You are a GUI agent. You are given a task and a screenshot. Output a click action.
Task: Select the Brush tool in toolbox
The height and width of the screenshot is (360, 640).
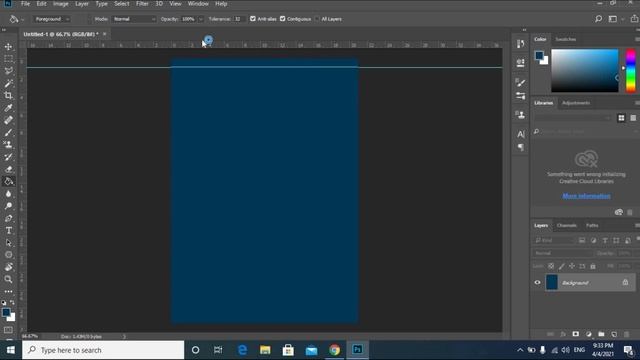(8, 132)
